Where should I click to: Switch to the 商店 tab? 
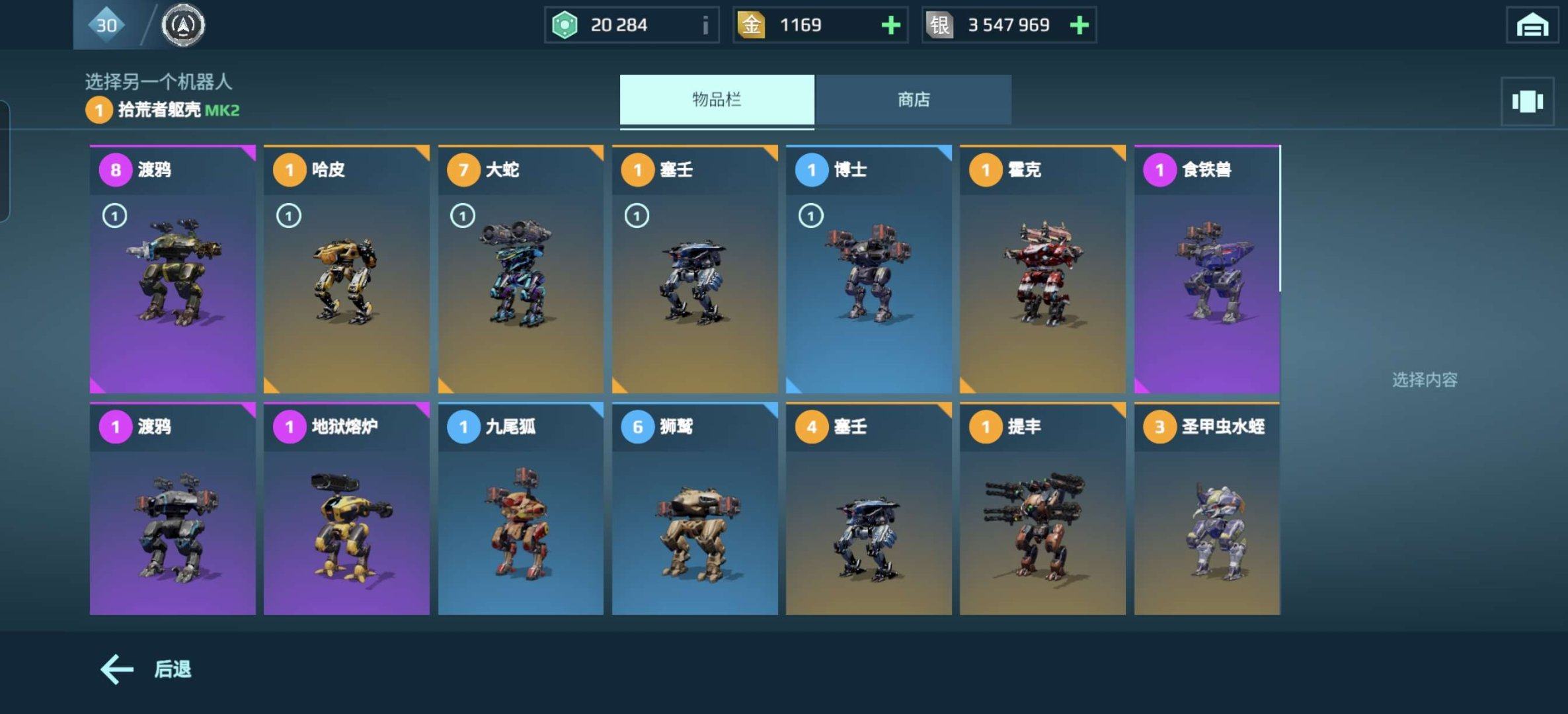913,100
